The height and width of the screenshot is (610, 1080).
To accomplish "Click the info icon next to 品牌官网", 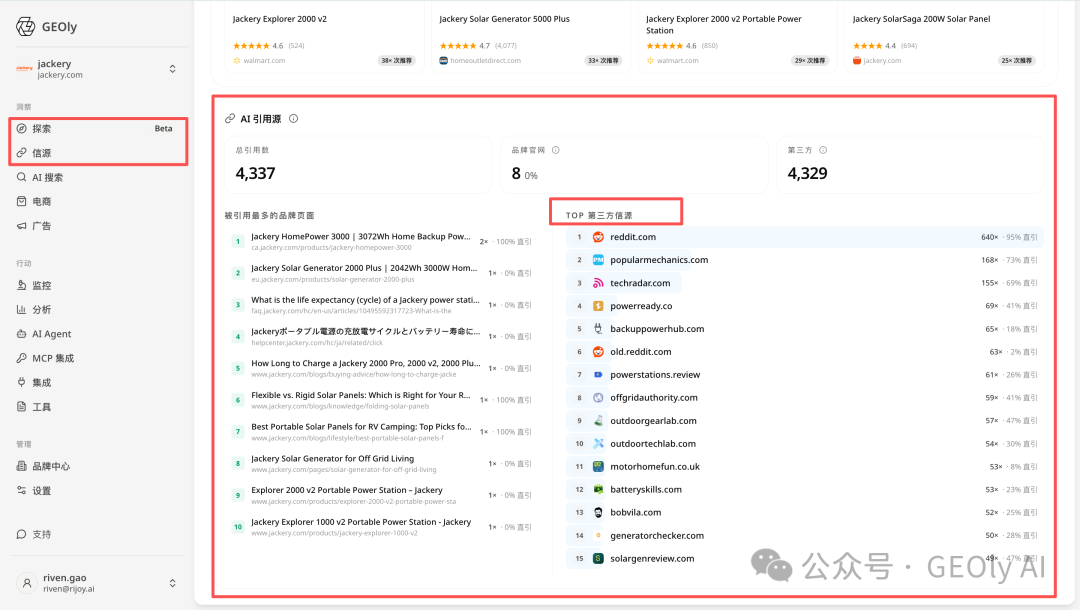I will click(556, 150).
